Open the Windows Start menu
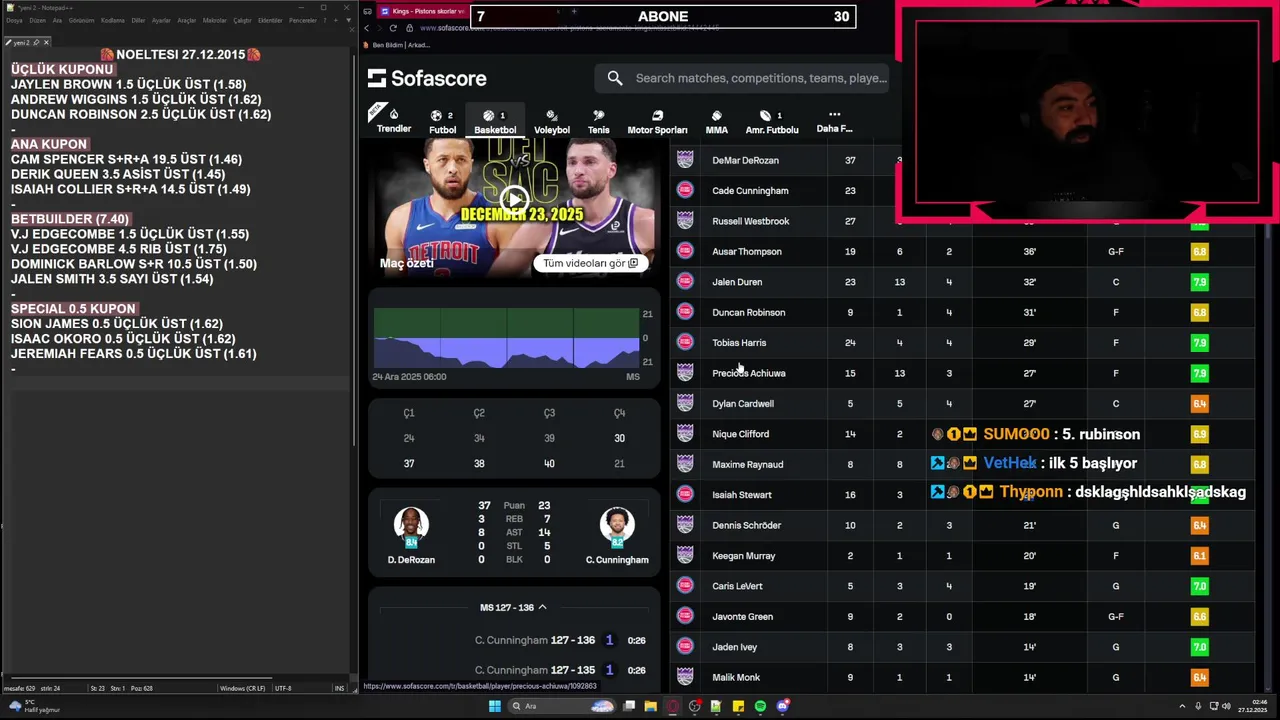Image resolution: width=1280 pixels, height=720 pixels. [x=494, y=706]
